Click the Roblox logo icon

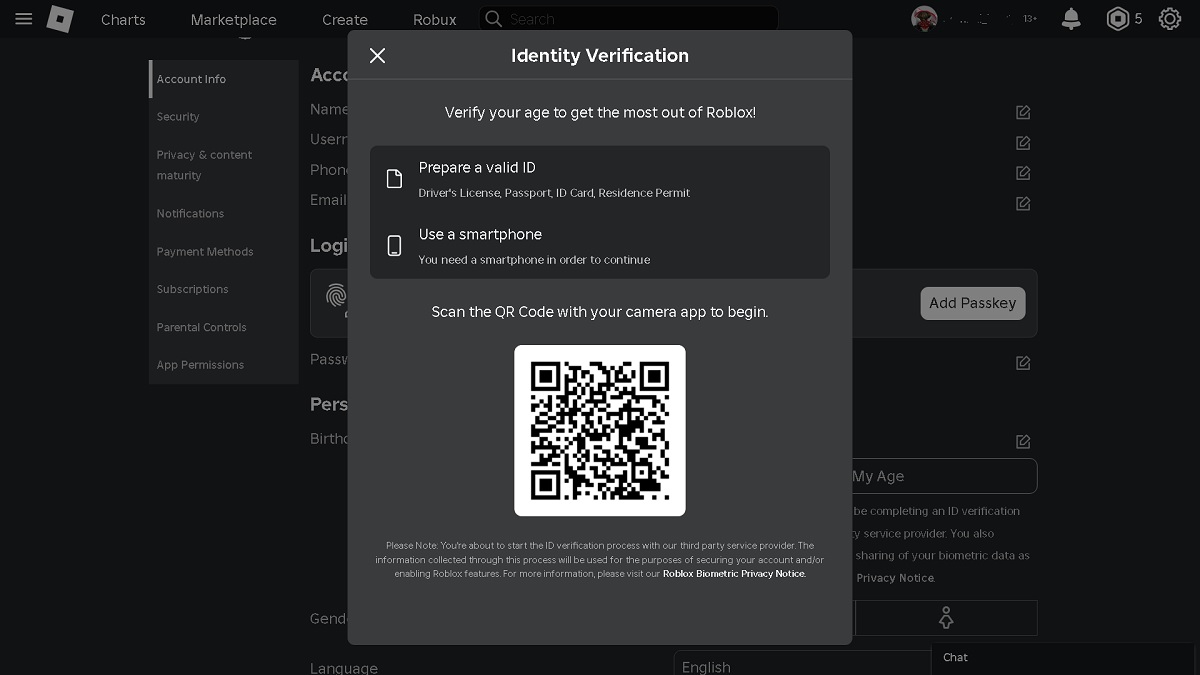click(59, 18)
